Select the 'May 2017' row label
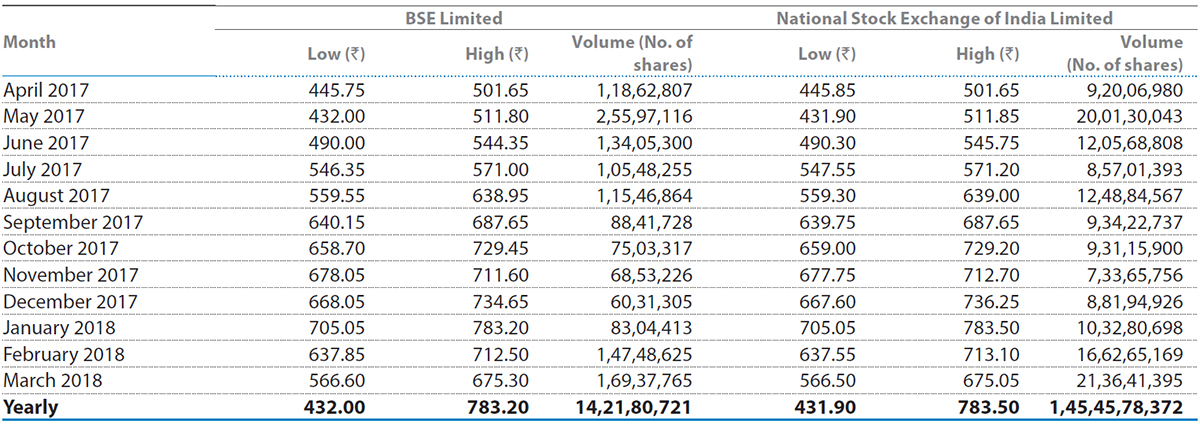 (44, 116)
